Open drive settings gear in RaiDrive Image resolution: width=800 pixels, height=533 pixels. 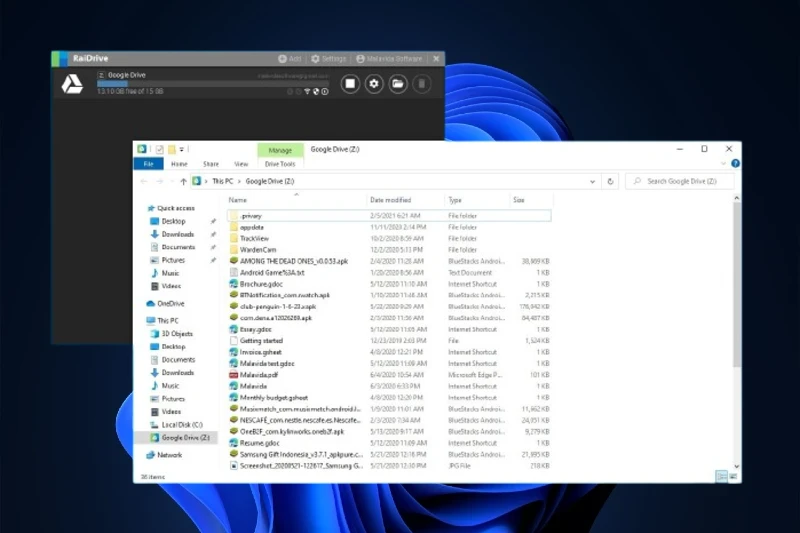(374, 85)
